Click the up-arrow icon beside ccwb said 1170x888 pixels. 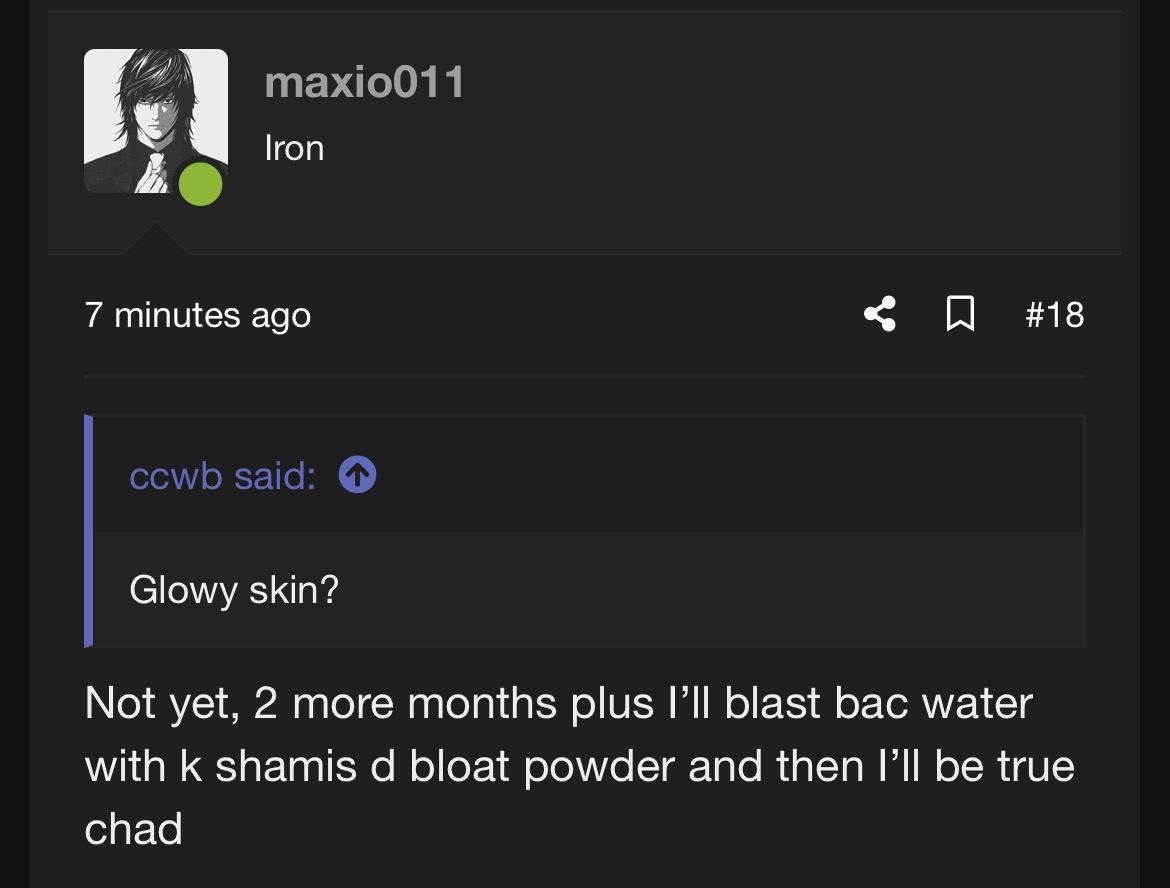tap(357, 476)
